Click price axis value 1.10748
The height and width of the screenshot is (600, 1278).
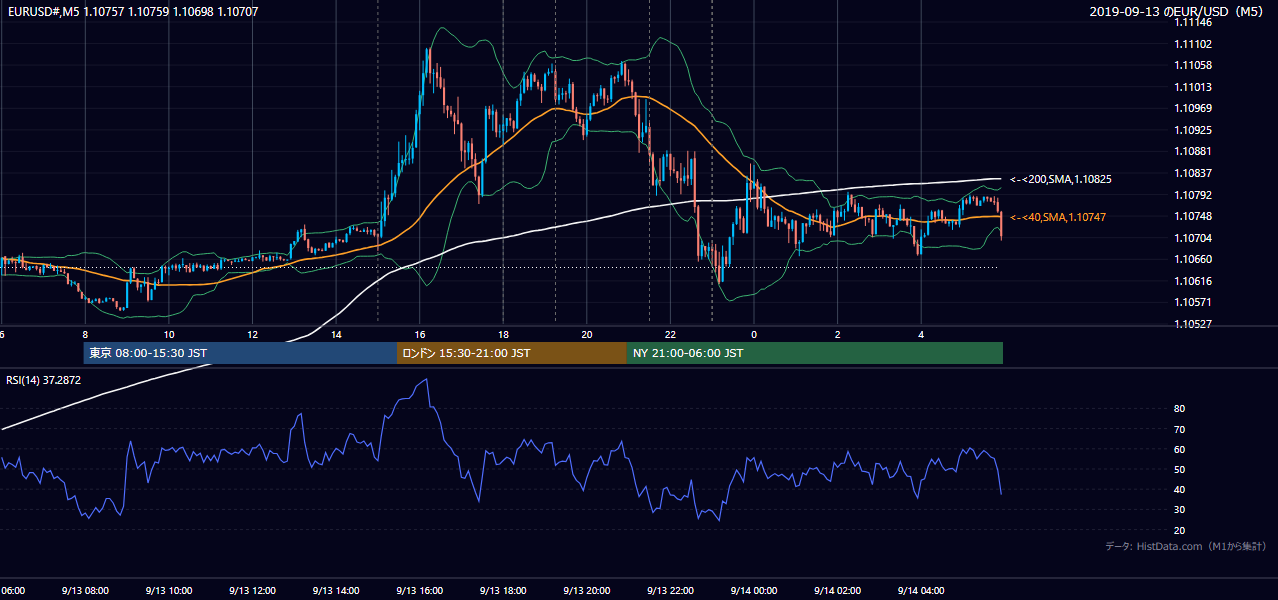(1192, 216)
